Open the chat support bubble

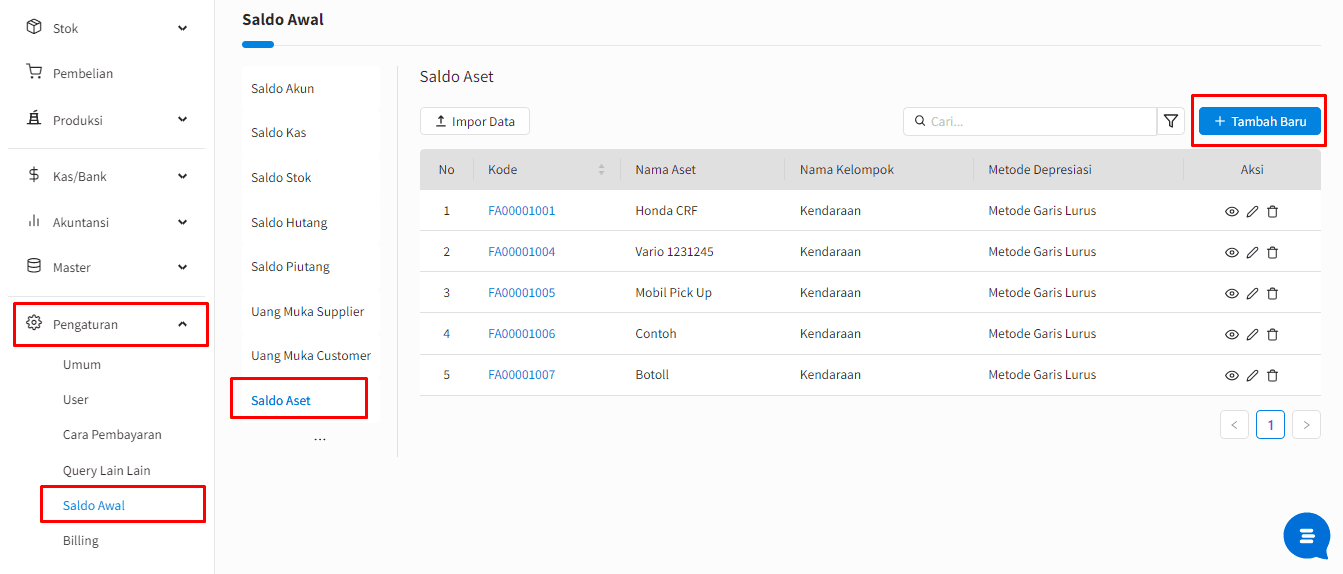[x=1306, y=536]
